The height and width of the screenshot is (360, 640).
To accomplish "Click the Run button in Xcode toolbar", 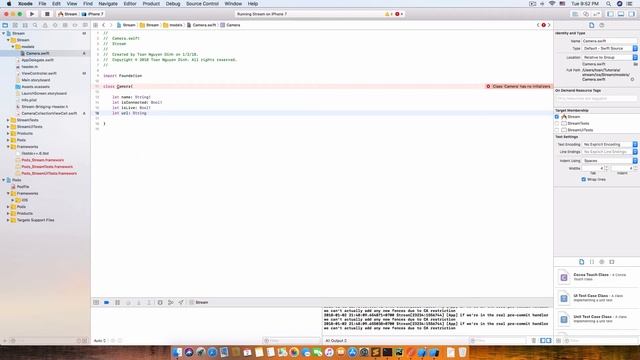I will (x=32, y=14).
